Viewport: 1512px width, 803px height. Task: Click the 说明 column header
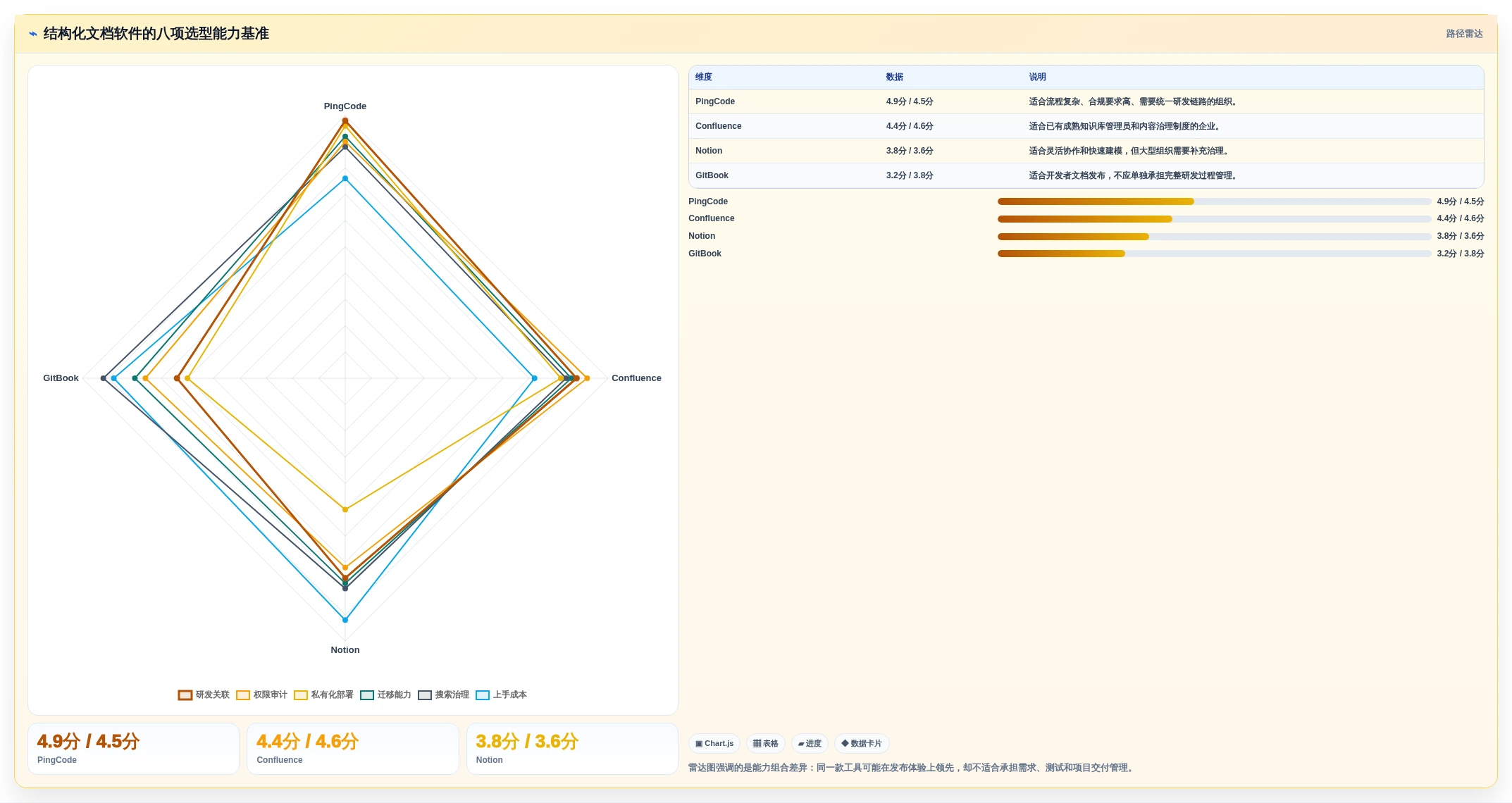(1037, 77)
